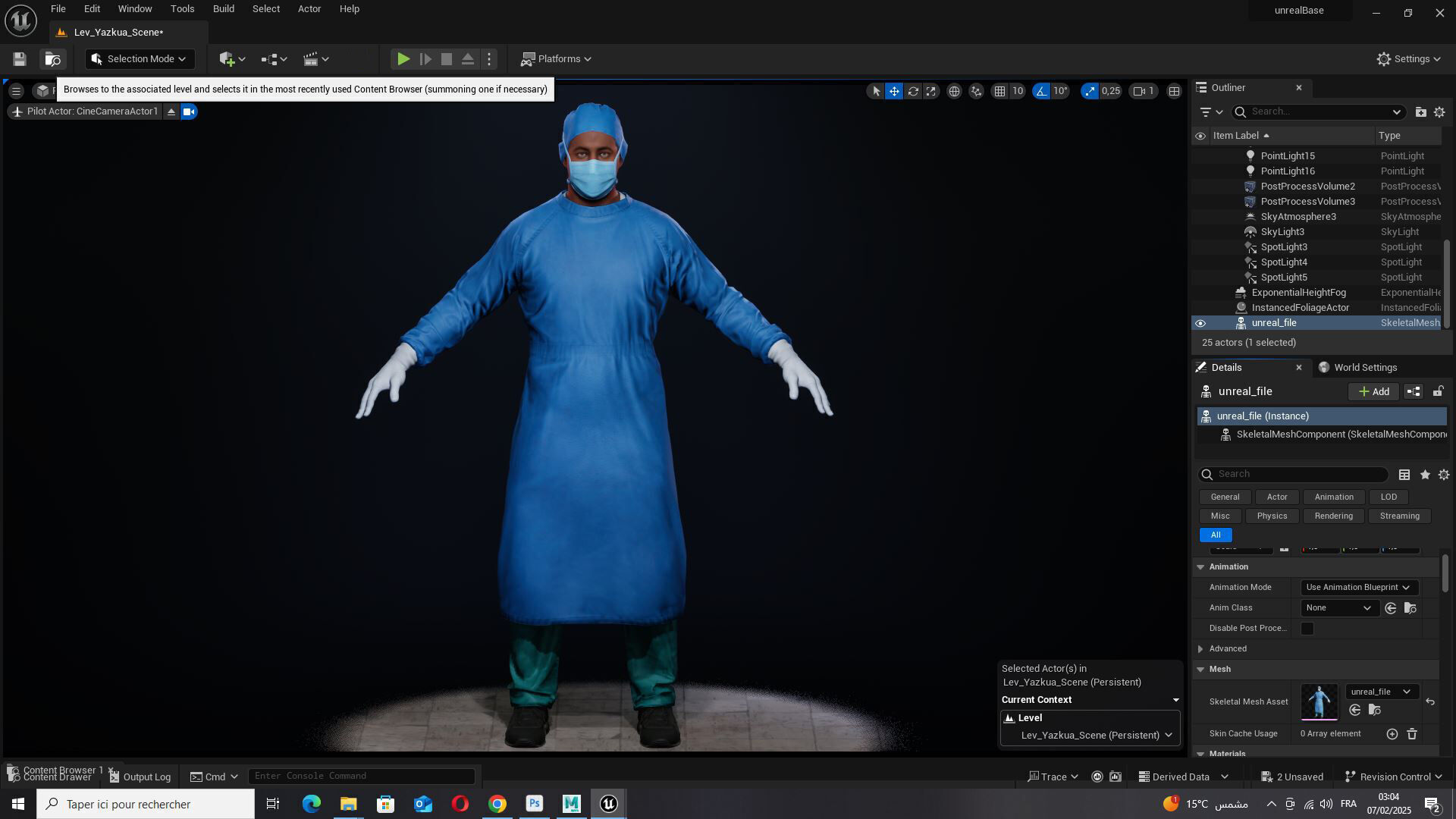Click the Outliner search field
This screenshot has height=819, width=1456.
point(1320,112)
